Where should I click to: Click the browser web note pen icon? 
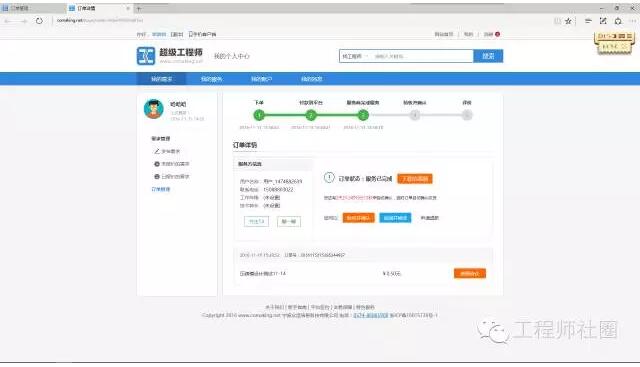coord(603,21)
